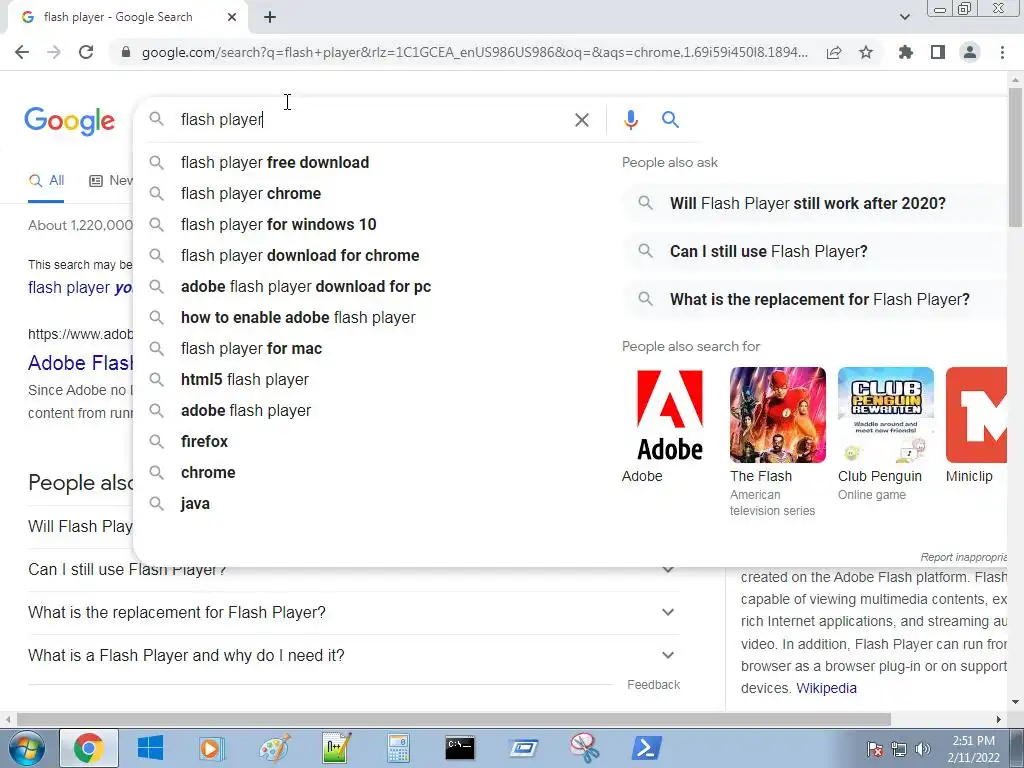Click the browser back arrow
1024x768 pixels.
click(22, 52)
